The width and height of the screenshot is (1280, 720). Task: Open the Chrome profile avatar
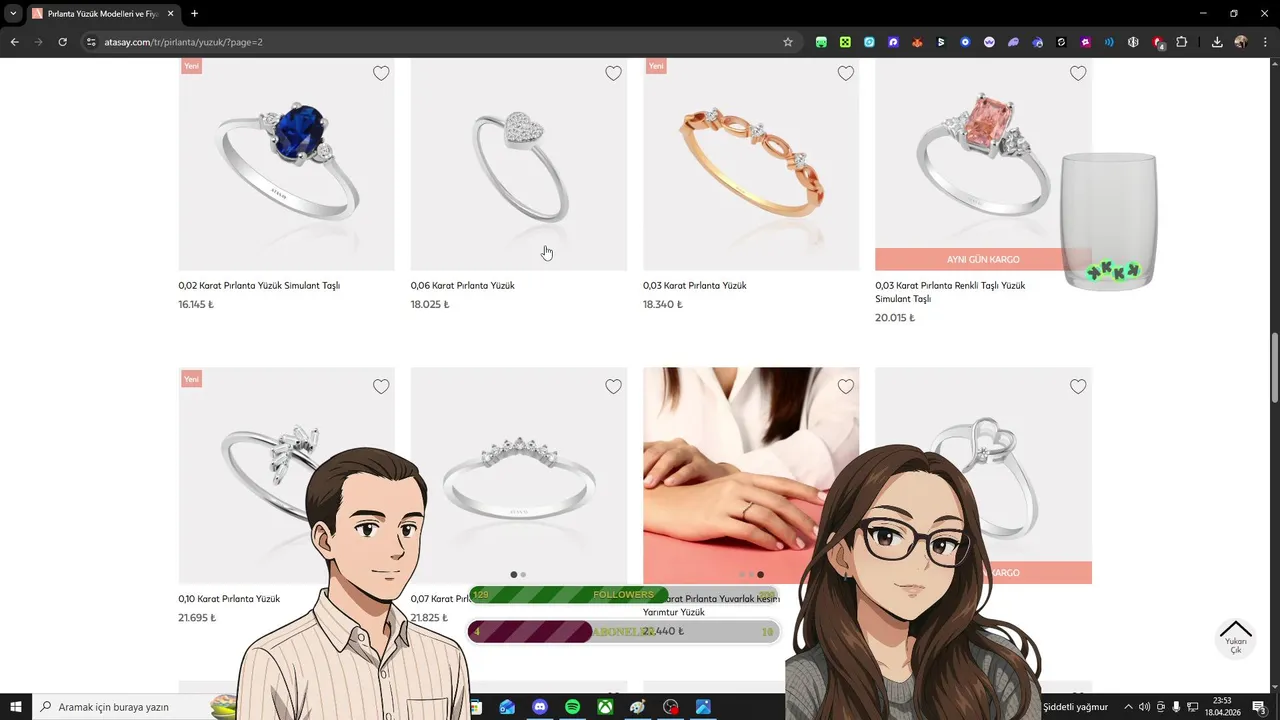1241,42
